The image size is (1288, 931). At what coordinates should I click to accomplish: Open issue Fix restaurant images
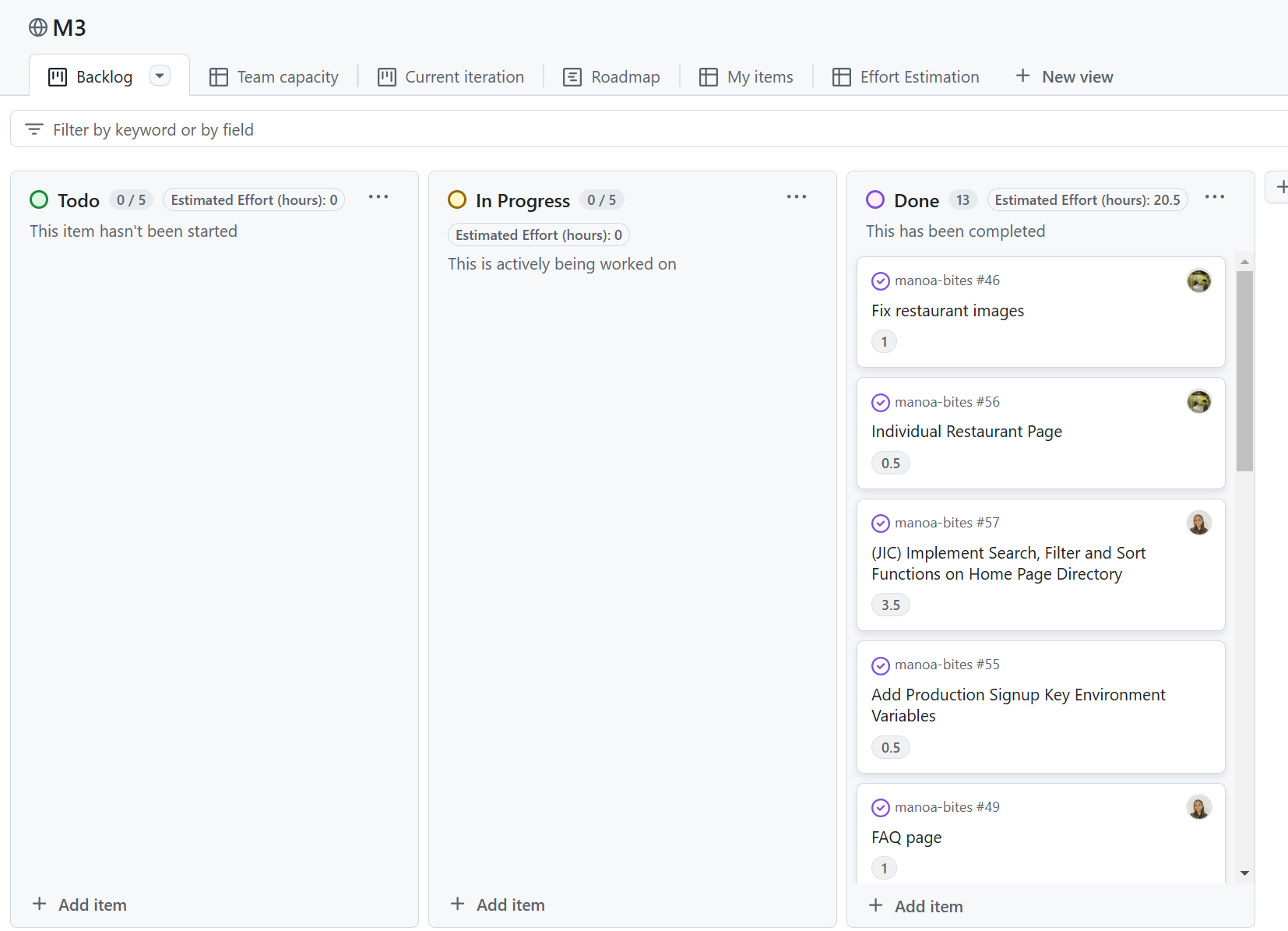tap(948, 311)
